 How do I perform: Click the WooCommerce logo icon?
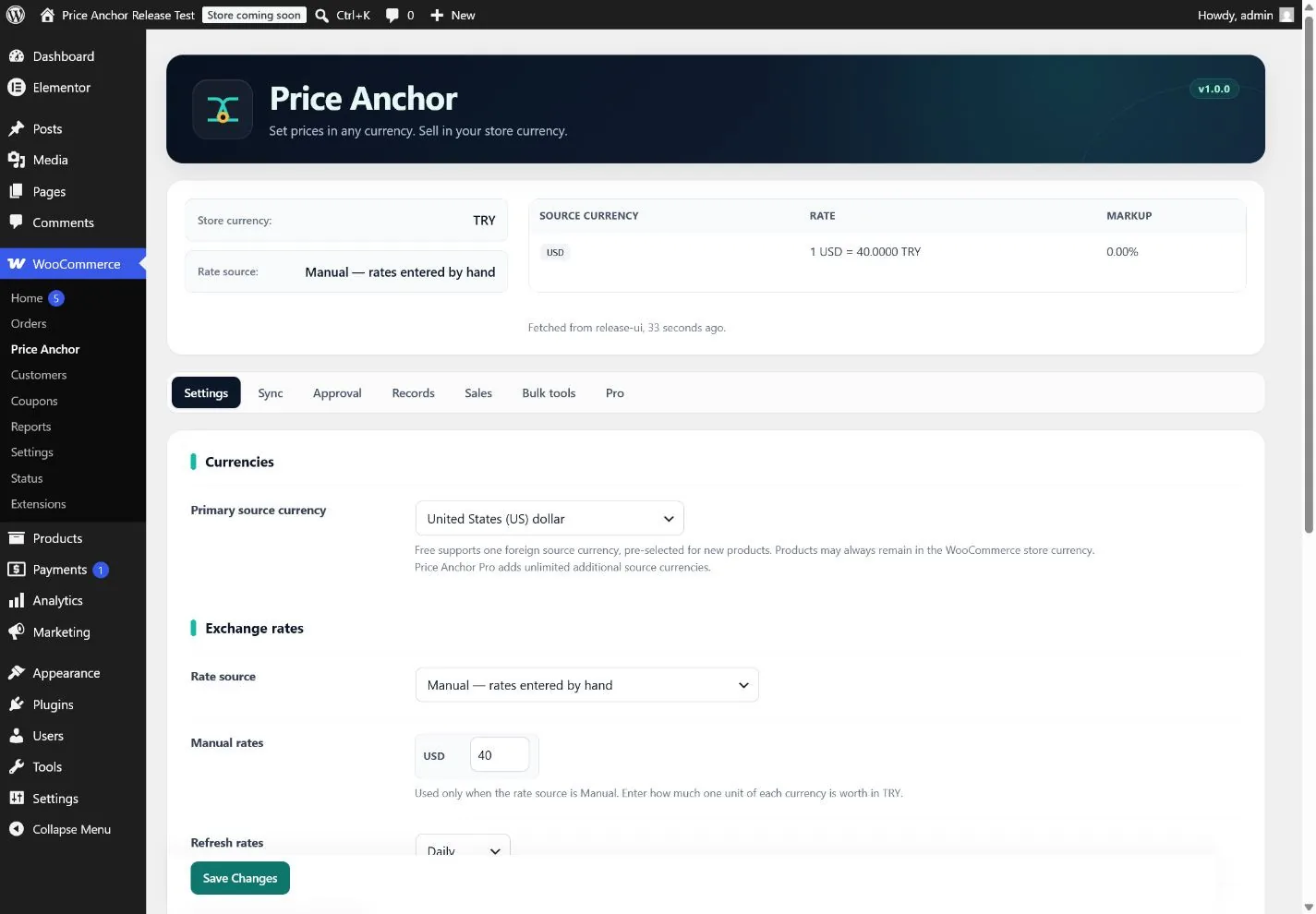(17, 264)
